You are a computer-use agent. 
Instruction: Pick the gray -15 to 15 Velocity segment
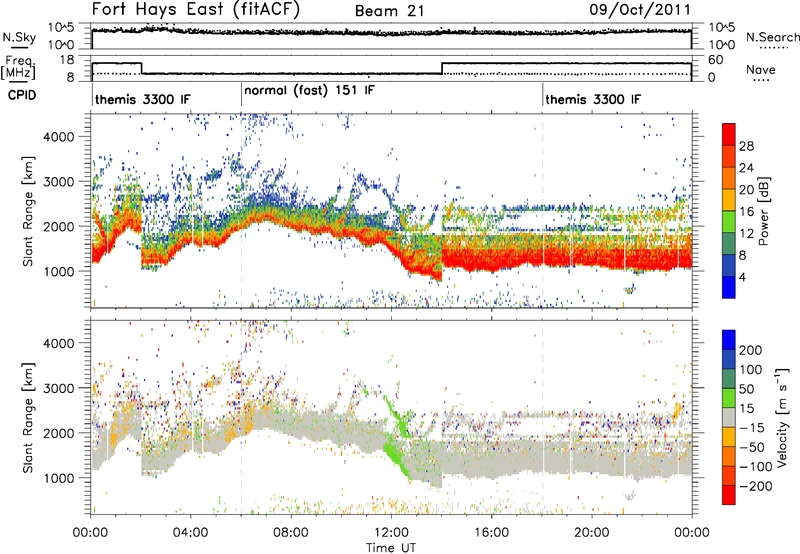(x=729, y=418)
